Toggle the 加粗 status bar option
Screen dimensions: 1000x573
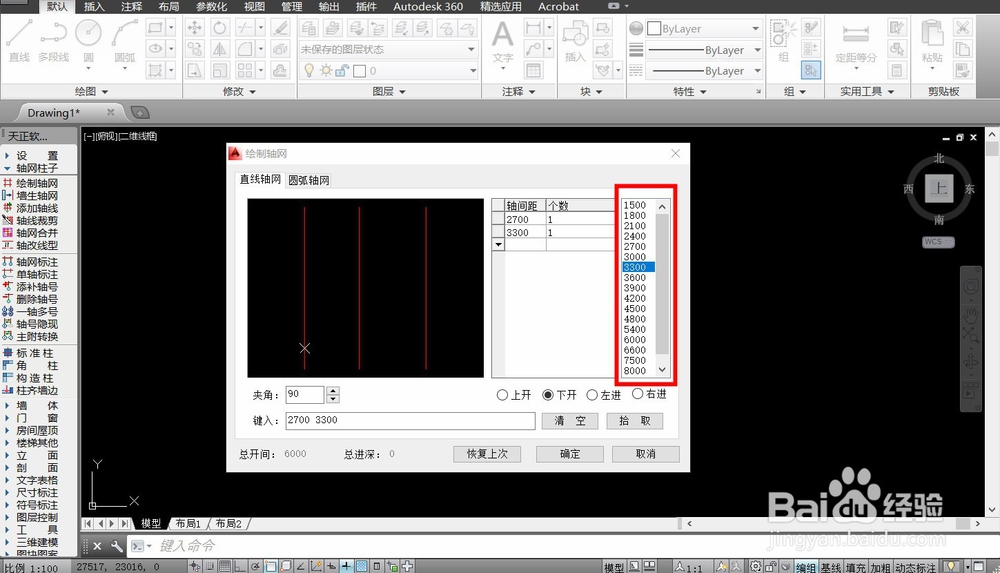(880, 567)
